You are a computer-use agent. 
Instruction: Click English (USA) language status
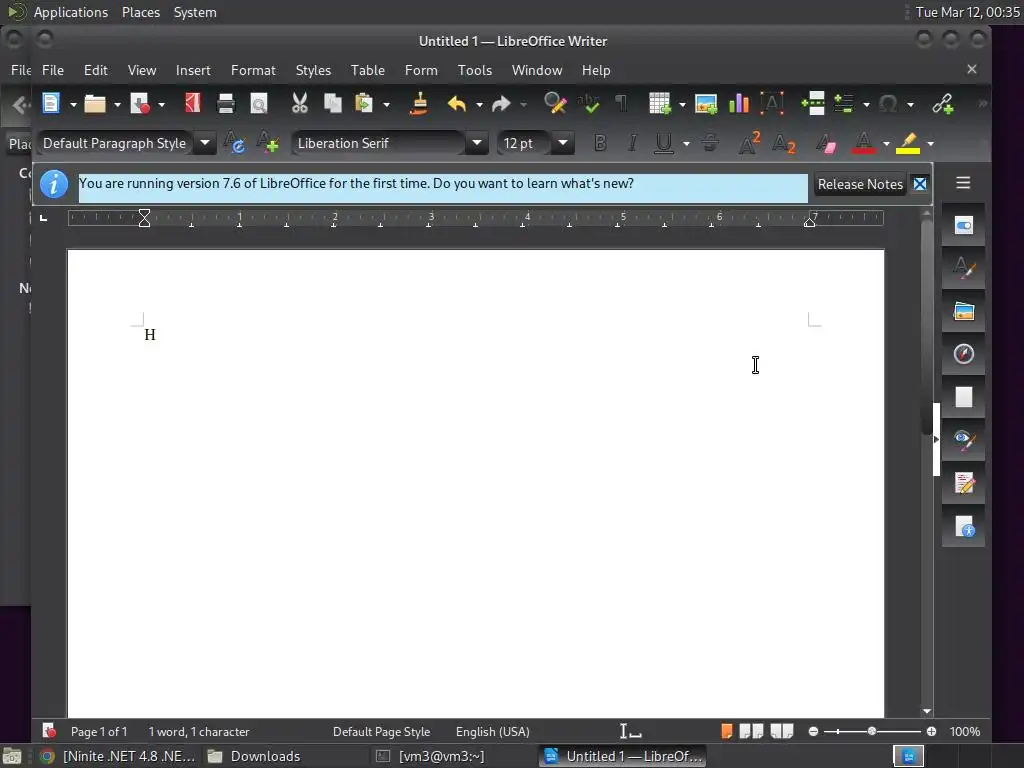point(492,731)
